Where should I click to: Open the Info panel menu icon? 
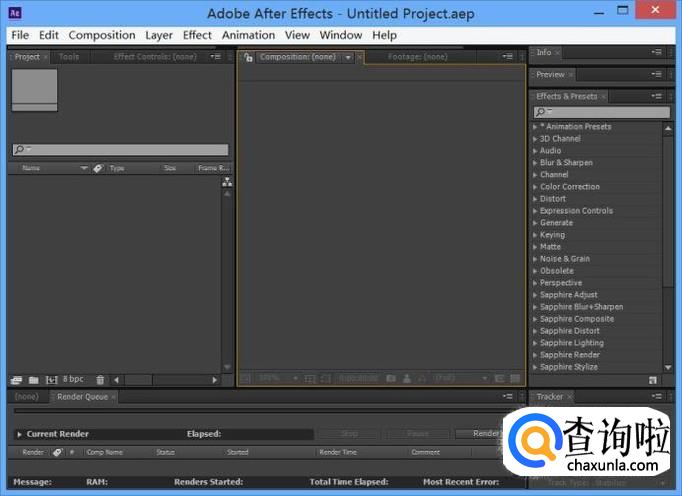coord(656,52)
